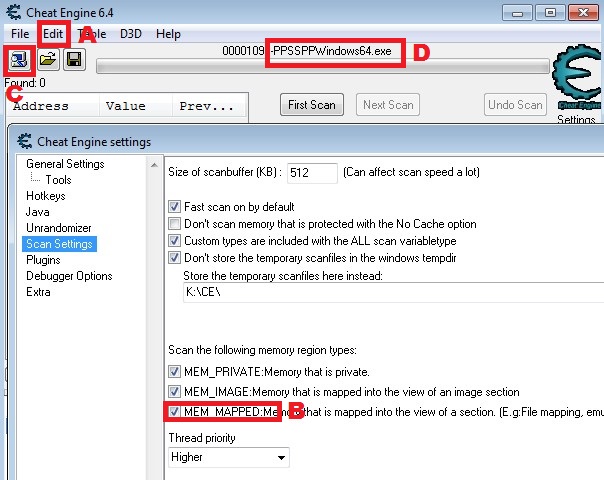Select Debugger Options in settings tree
This screenshot has width=604, height=480.
pos(69,276)
